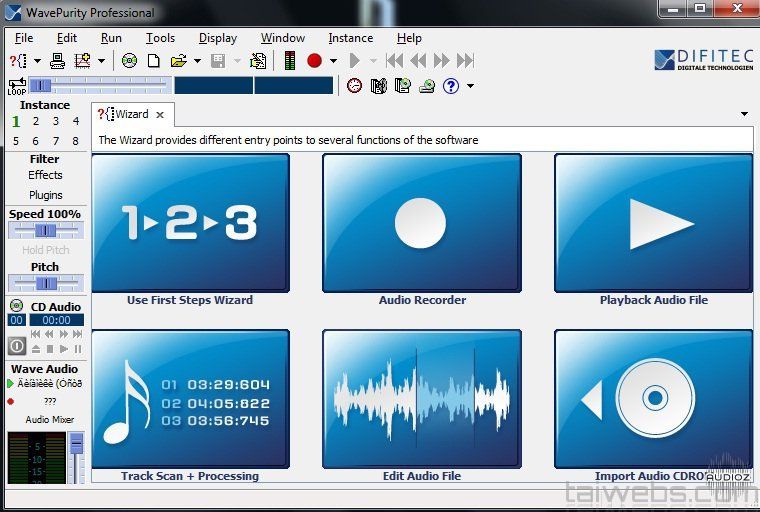The image size is (760, 512).
Task: Click the blue Help question mark icon
Action: tap(451, 86)
